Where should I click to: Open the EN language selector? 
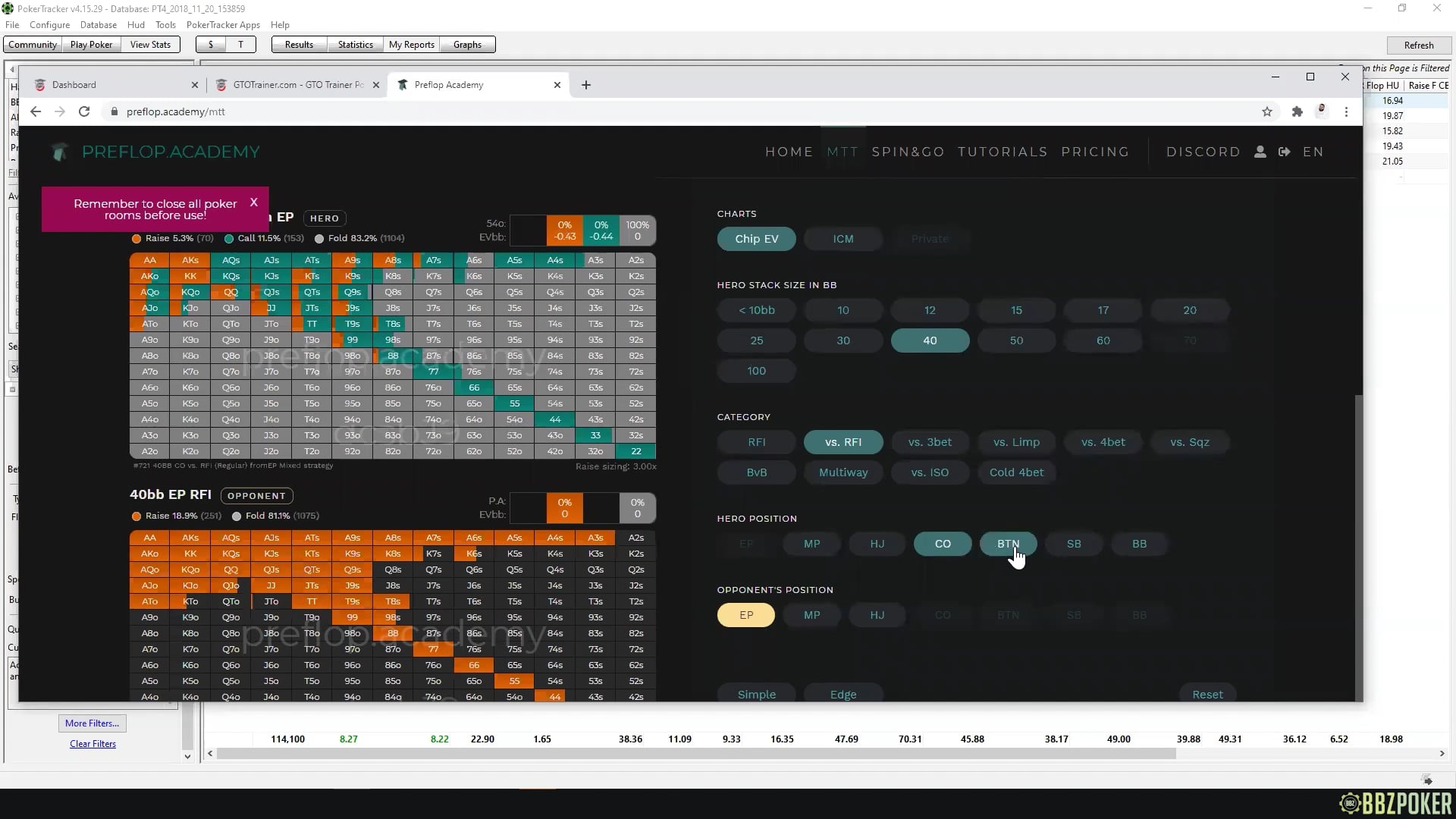tap(1313, 152)
